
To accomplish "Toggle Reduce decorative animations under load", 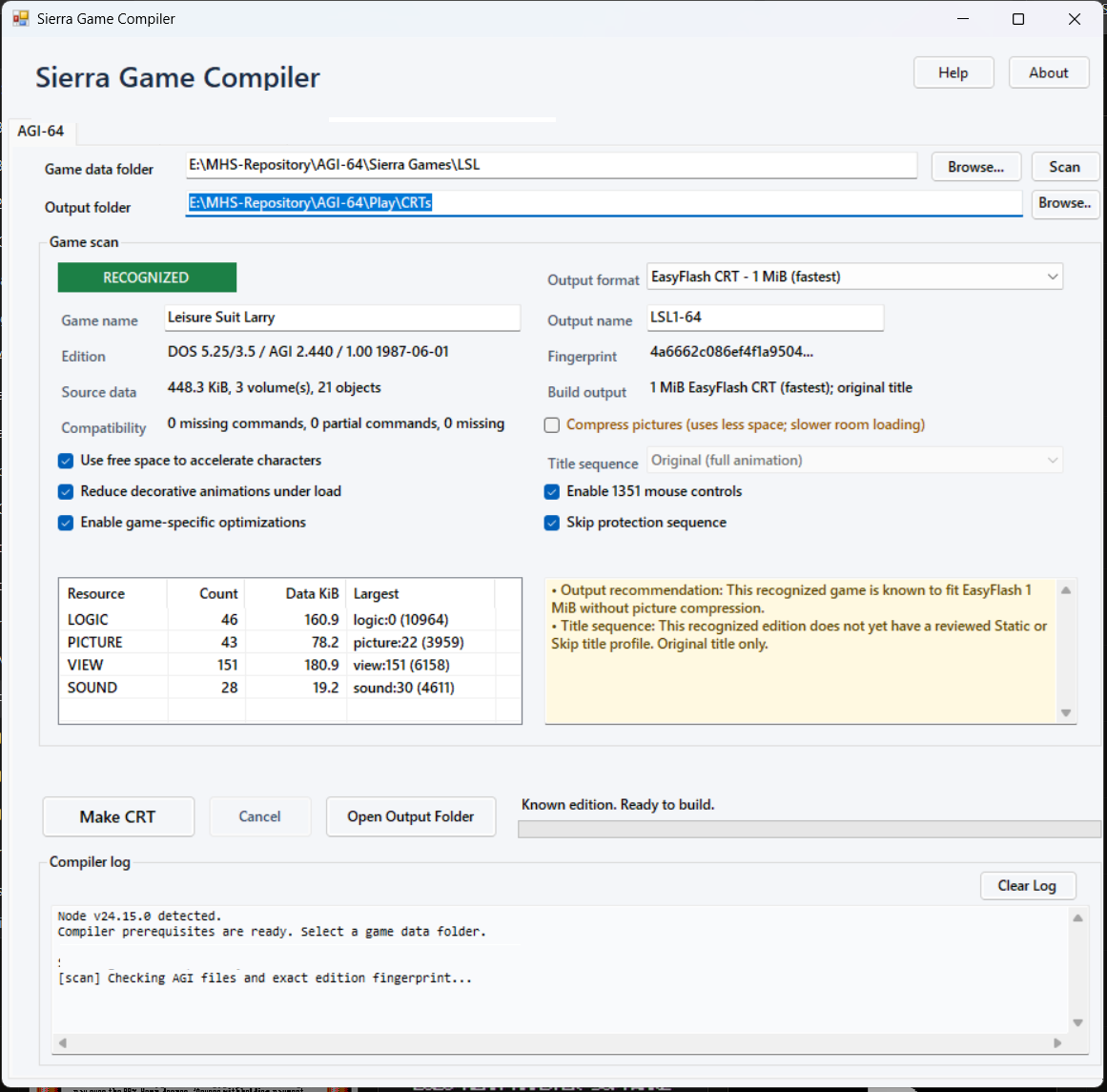I will (x=66, y=492).
